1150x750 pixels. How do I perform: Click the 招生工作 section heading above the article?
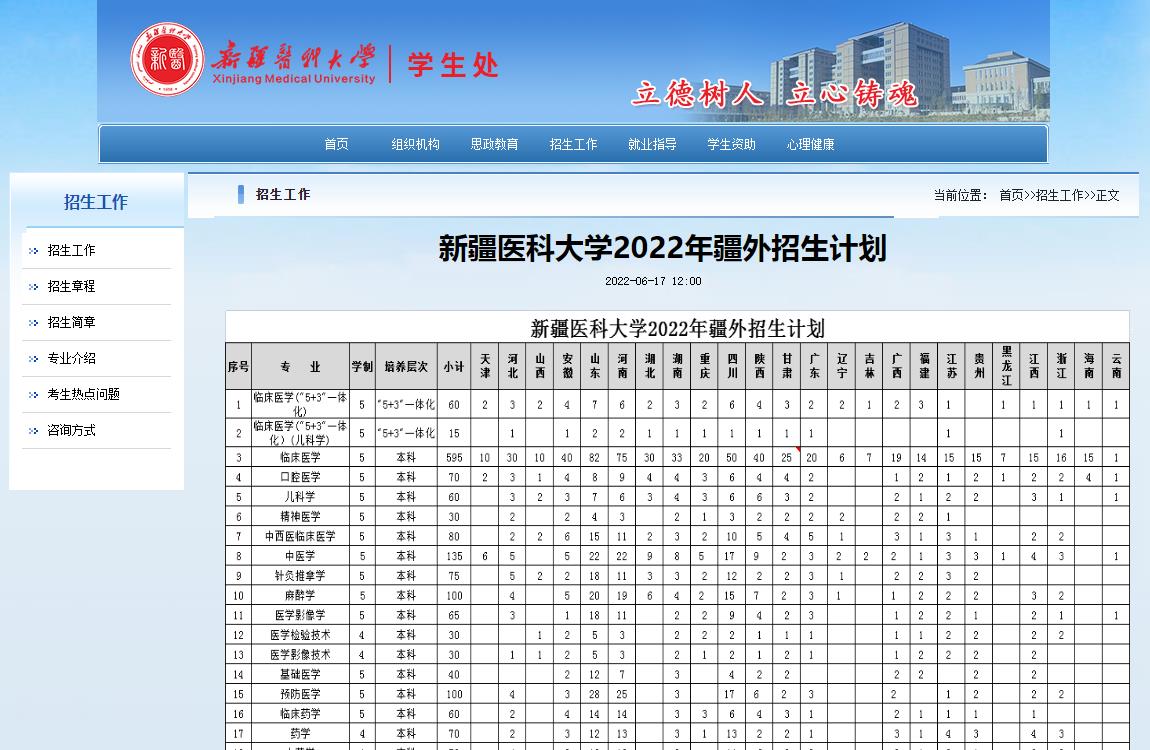(x=282, y=194)
